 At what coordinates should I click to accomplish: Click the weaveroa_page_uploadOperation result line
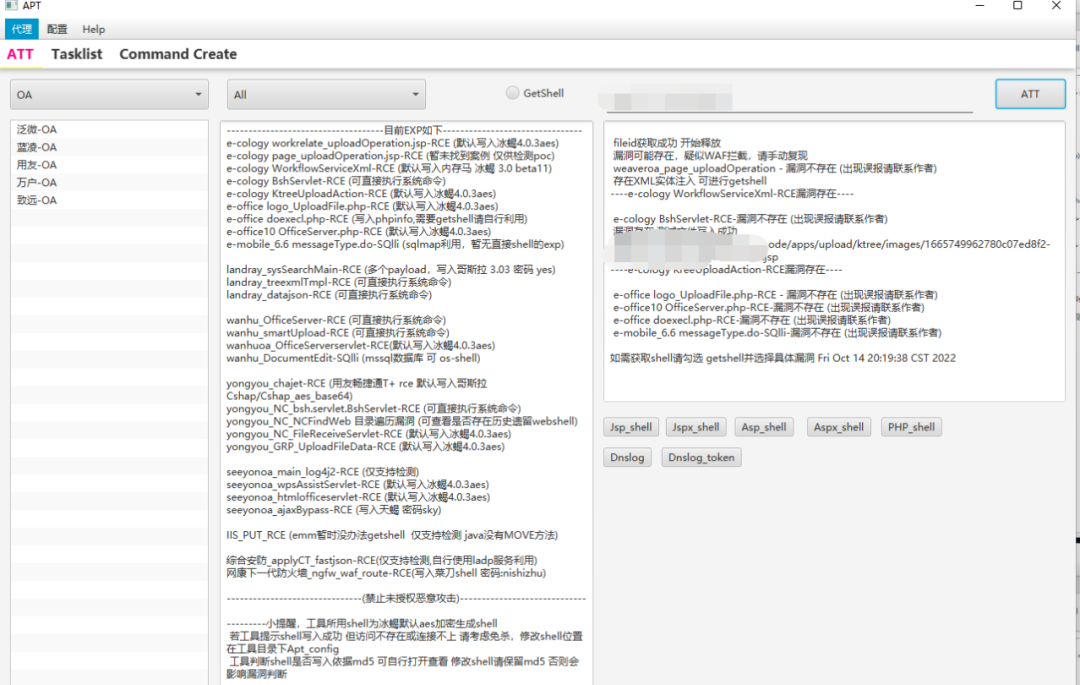(x=775, y=168)
